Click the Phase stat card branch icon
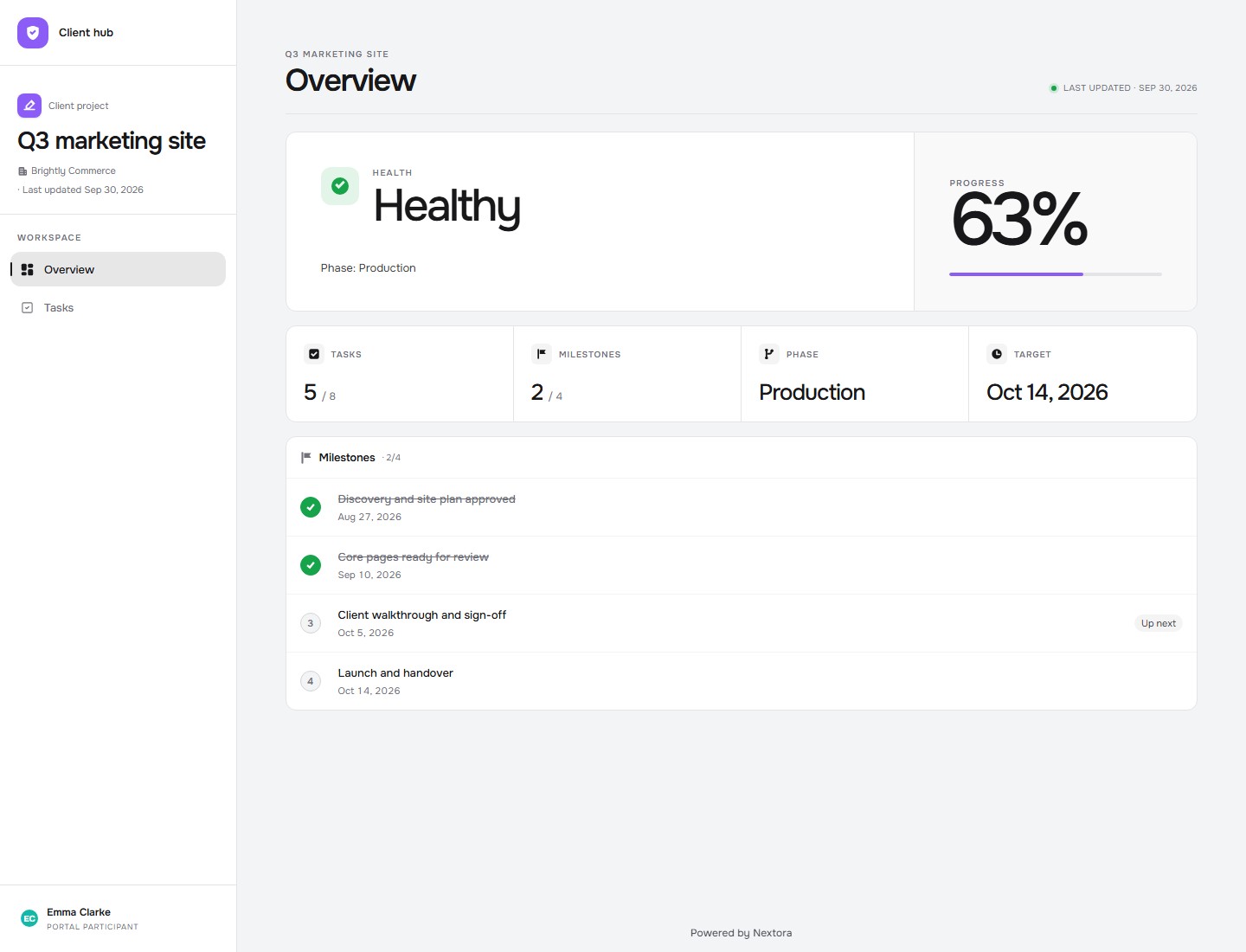The width and height of the screenshot is (1246, 952). coord(769,354)
